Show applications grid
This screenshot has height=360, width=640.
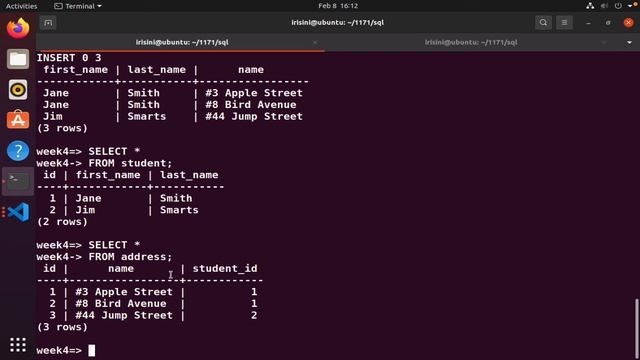18,345
